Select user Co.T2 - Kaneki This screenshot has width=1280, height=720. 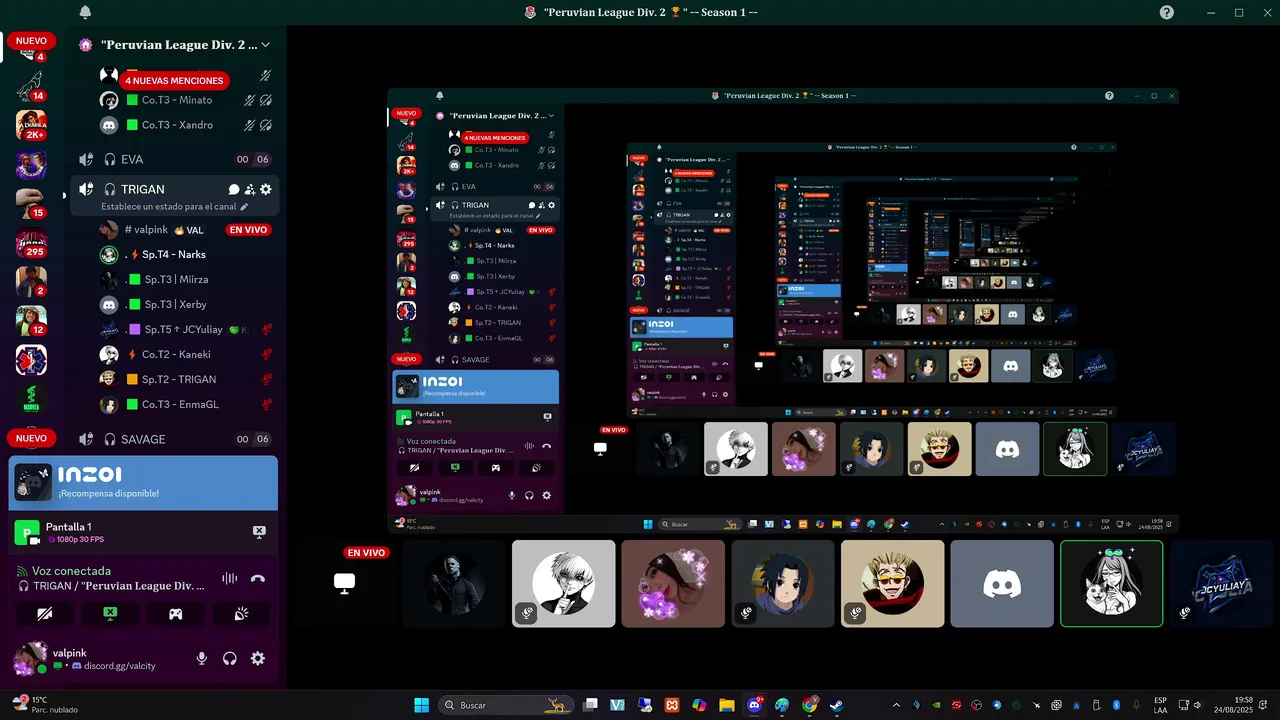[186, 354]
